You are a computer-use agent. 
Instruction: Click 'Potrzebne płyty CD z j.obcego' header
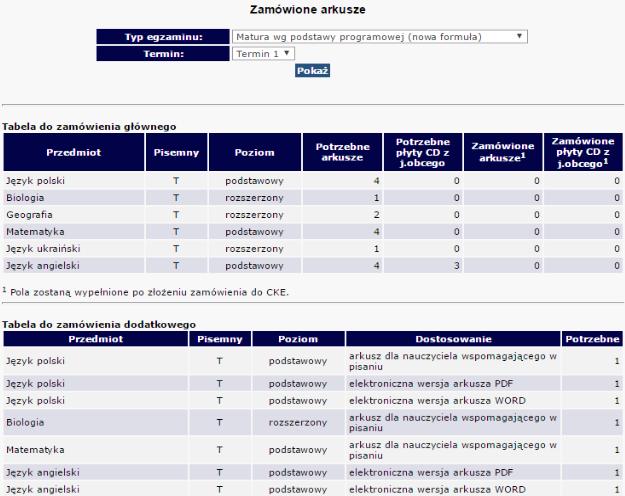pyautogui.click(x=423, y=152)
